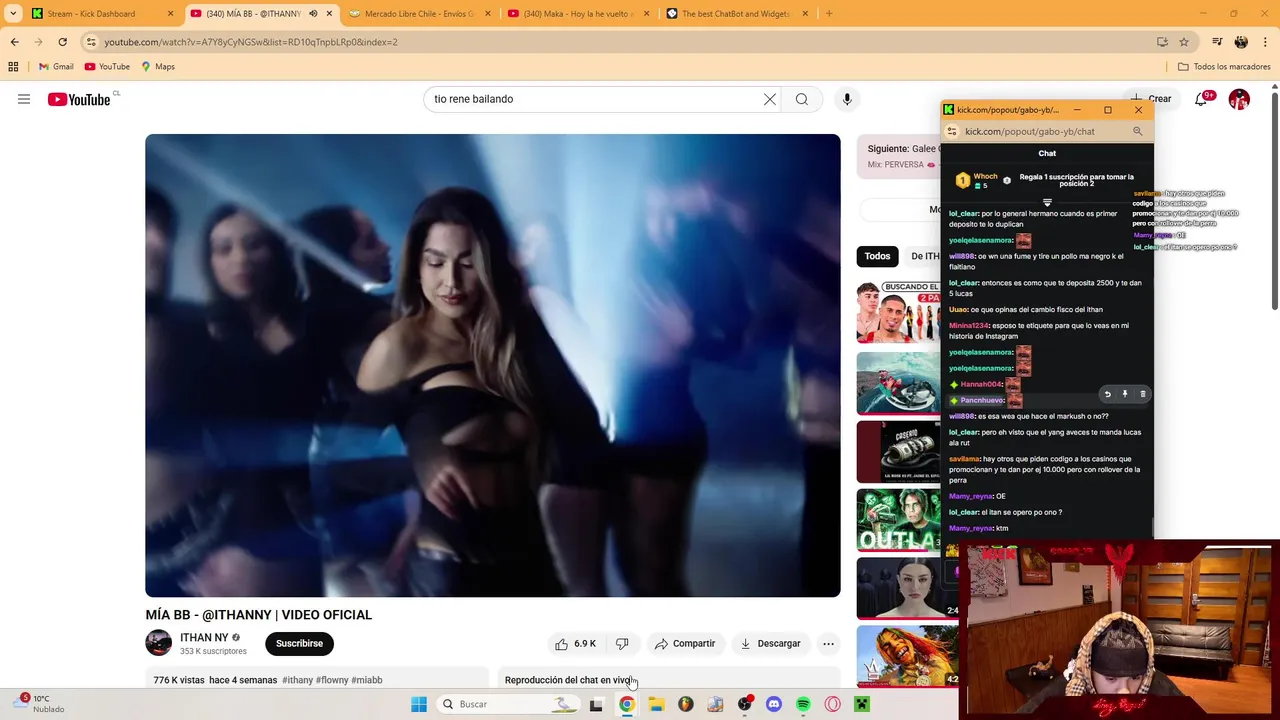
Task: Click the #miabb hashtag
Action: pos(367,680)
